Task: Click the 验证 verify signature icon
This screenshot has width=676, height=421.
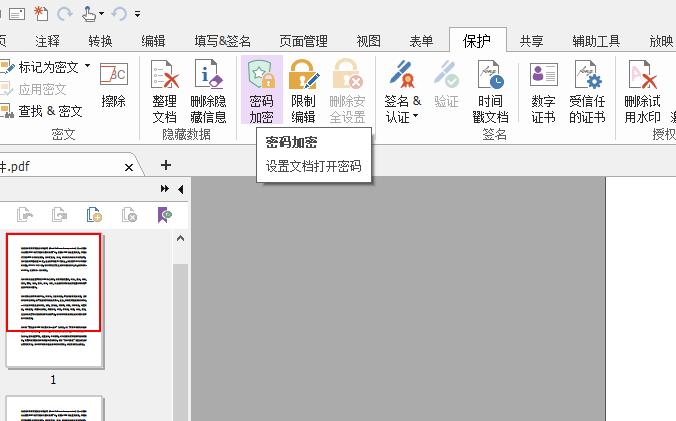Action: click(446, 84)
